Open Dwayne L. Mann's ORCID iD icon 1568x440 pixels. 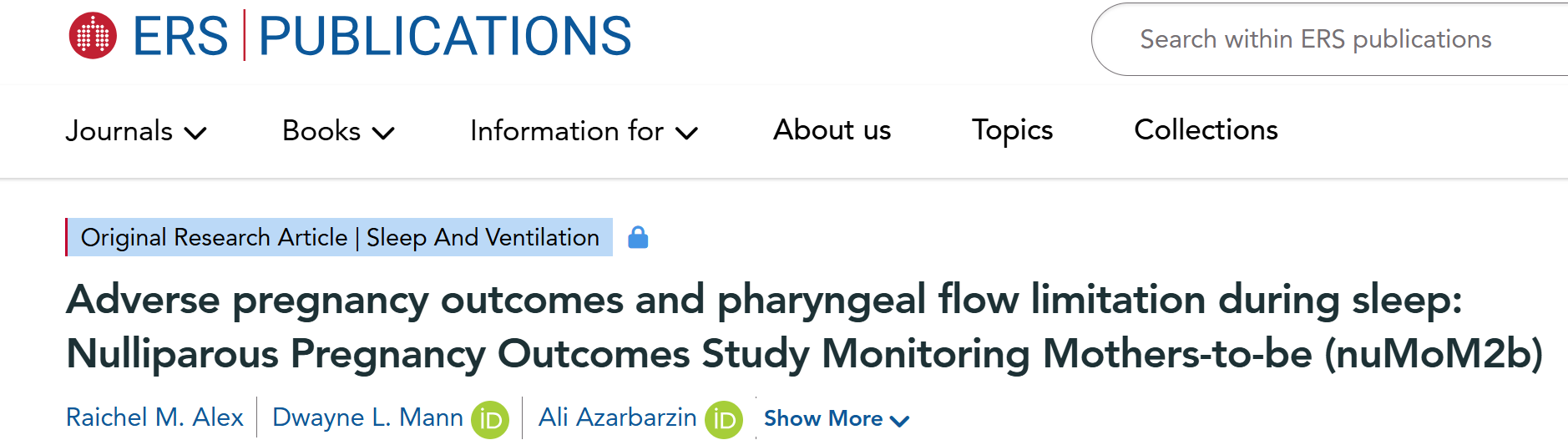pyautogui.click(x=490, y=420)
